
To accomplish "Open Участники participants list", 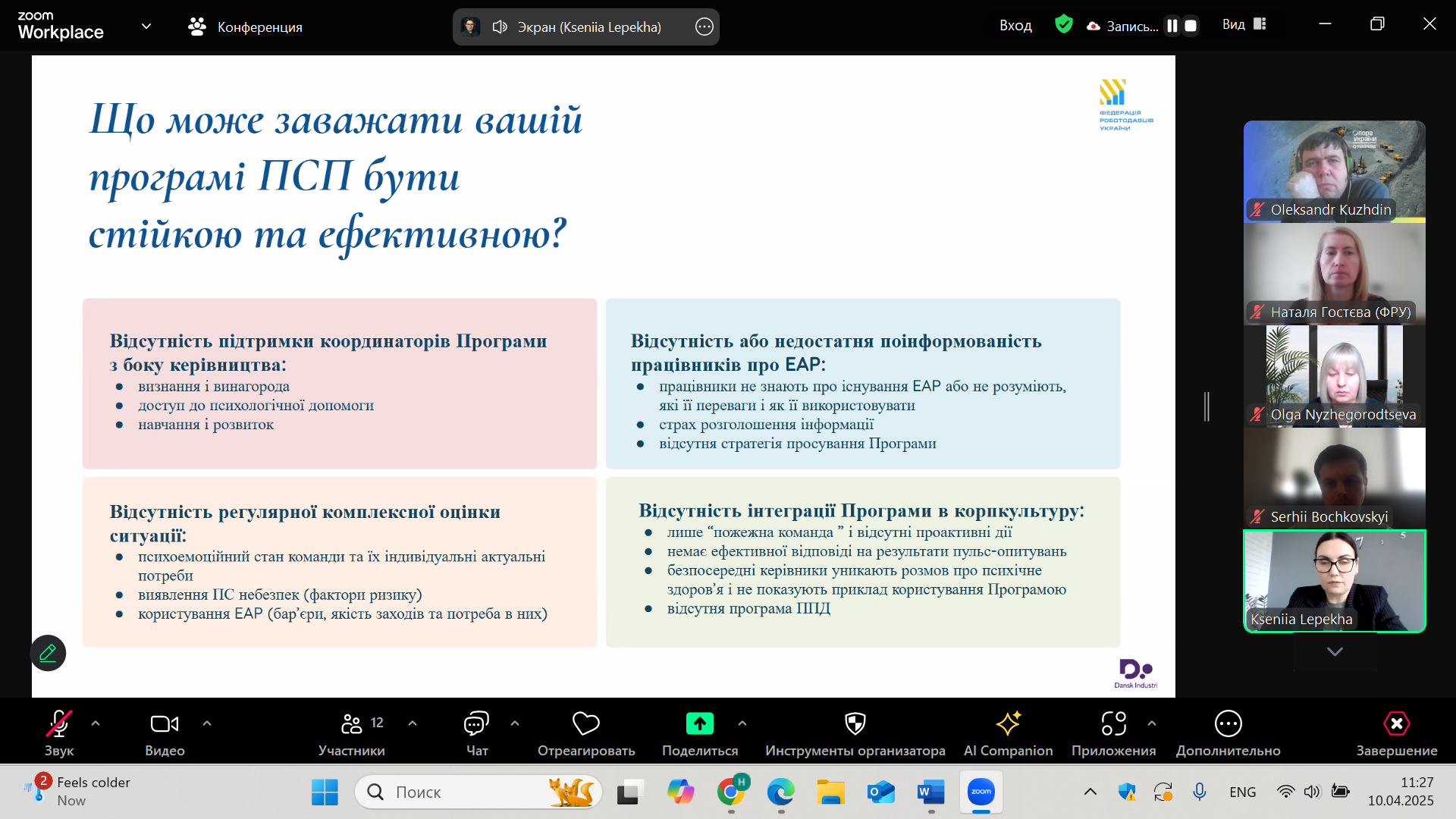I will (352, 724).
